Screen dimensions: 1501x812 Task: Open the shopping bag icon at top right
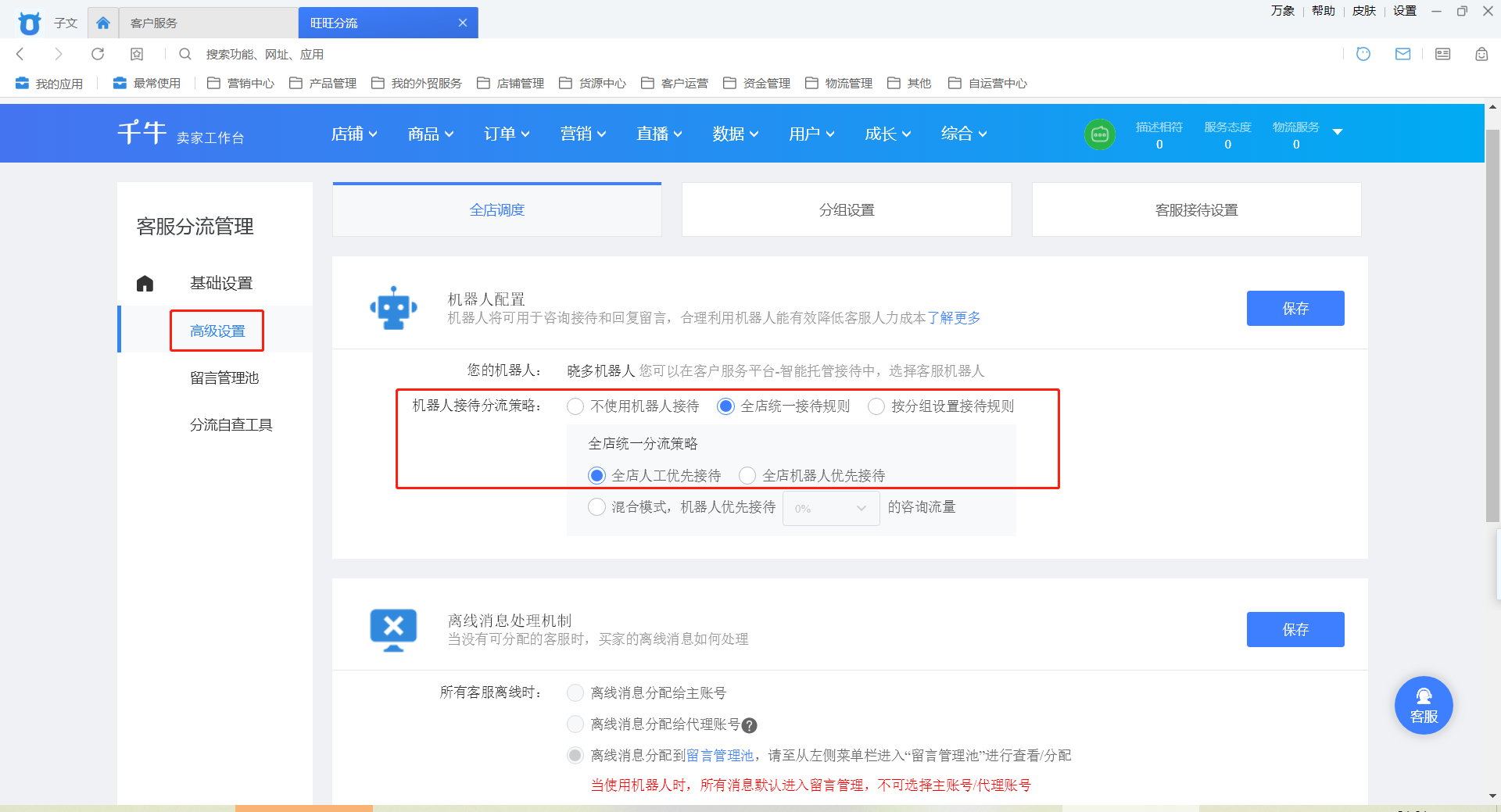click(x=1481, y=54)
